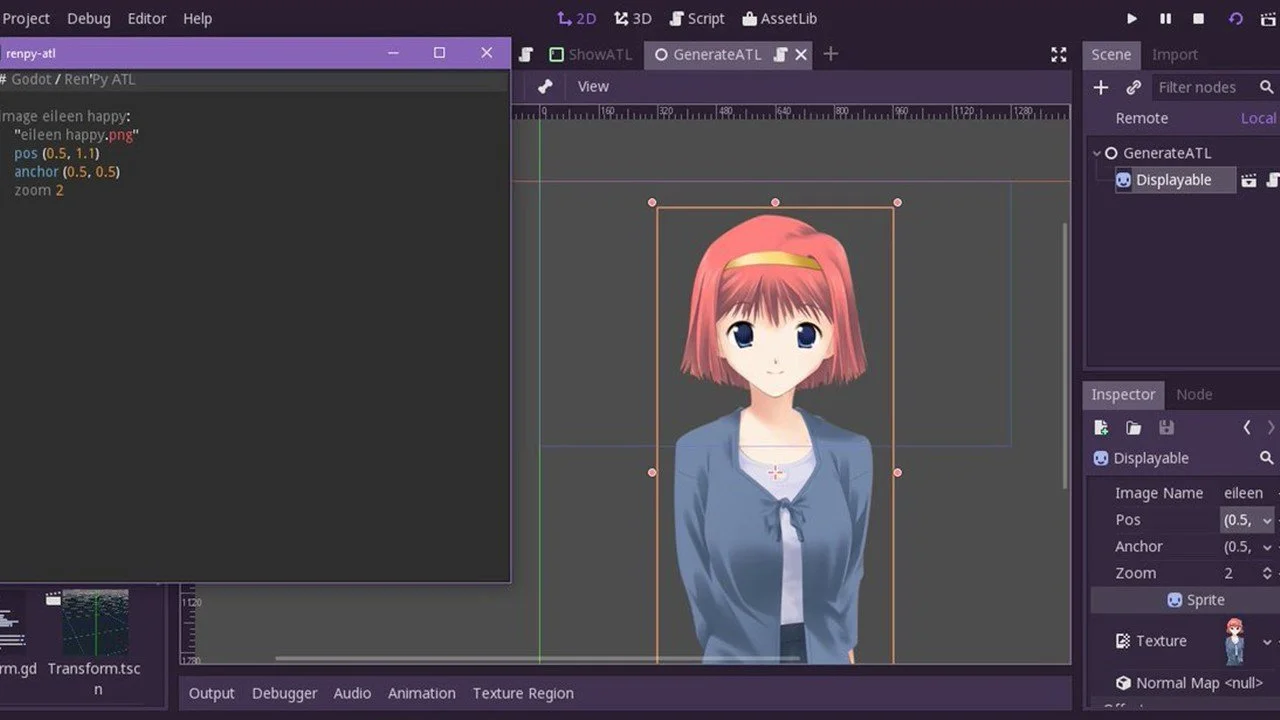This screenshot has height=720, width=1280.
Task: Go to previous object in Inspector history
Action: coord(1247,428)
